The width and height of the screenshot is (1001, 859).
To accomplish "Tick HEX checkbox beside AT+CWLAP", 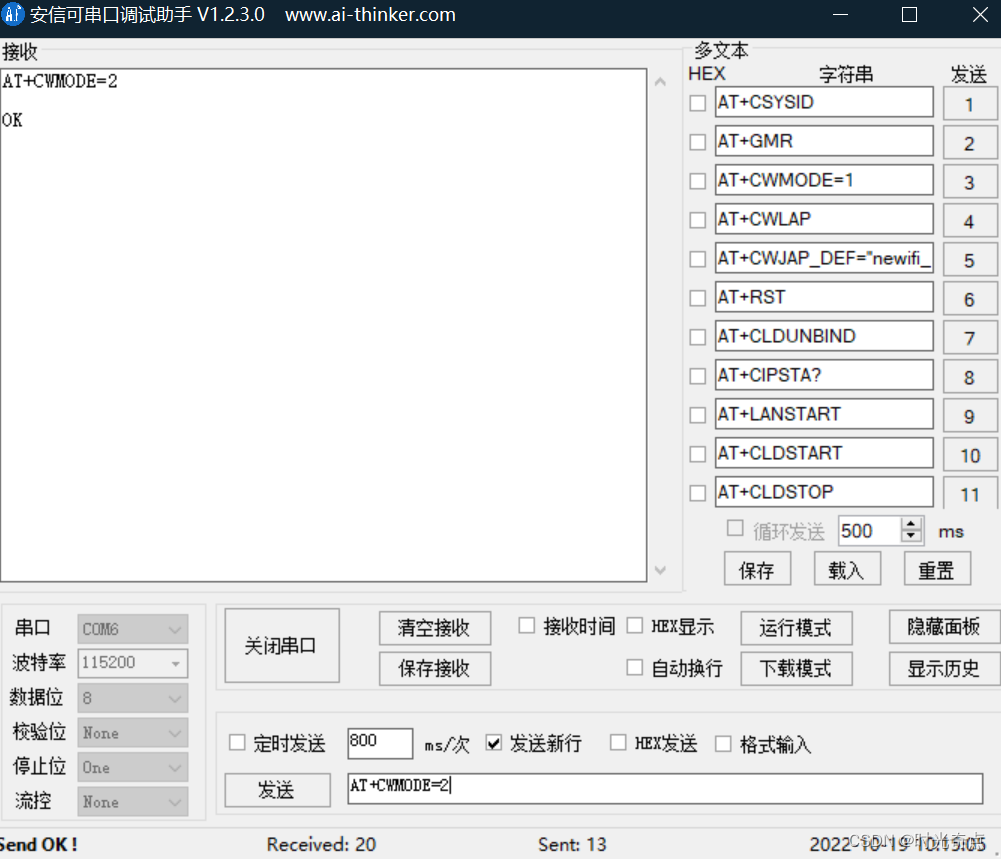I will tap(698, 220).
